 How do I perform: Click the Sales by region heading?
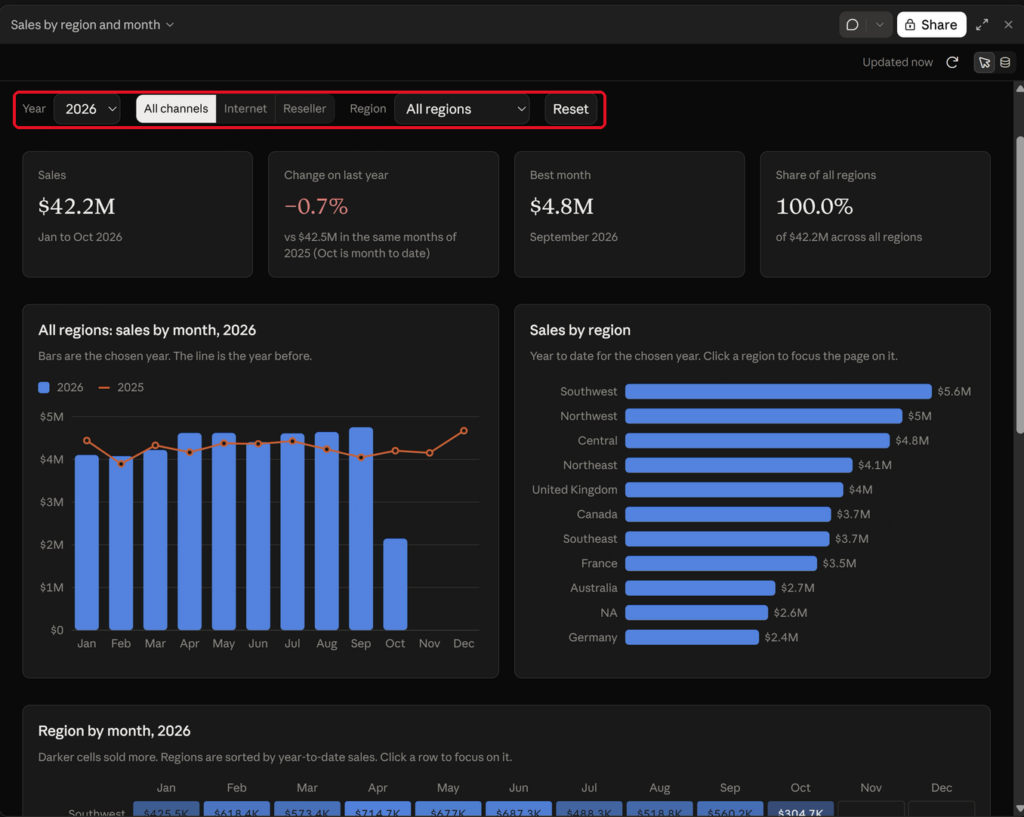coord(580,330)
